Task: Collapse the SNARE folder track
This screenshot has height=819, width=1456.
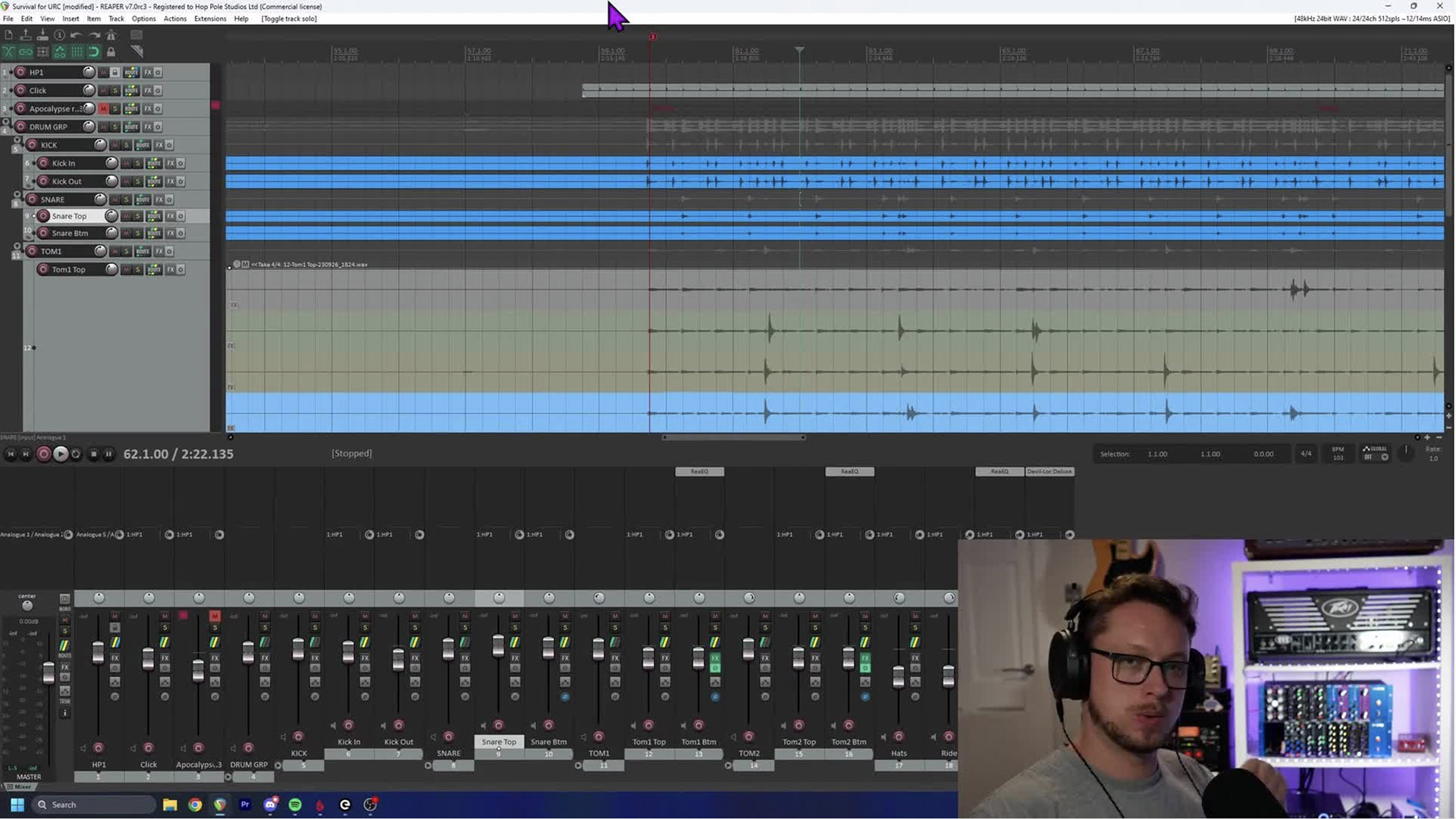Action: point(17,194)
